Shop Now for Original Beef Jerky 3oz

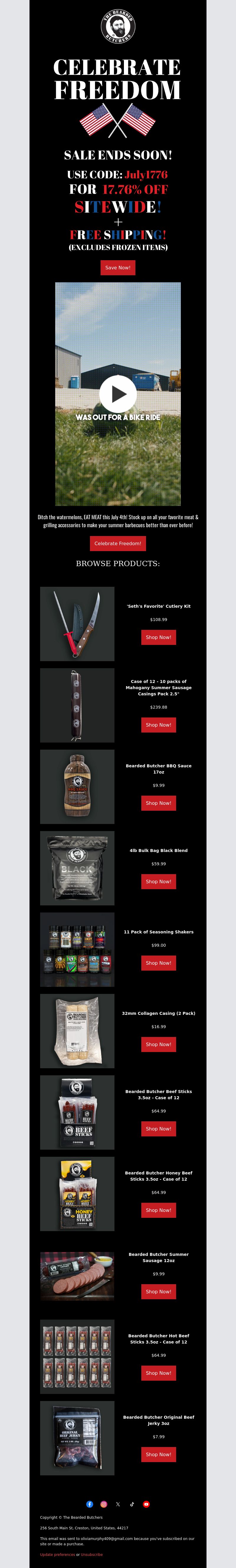[159, 1454]
